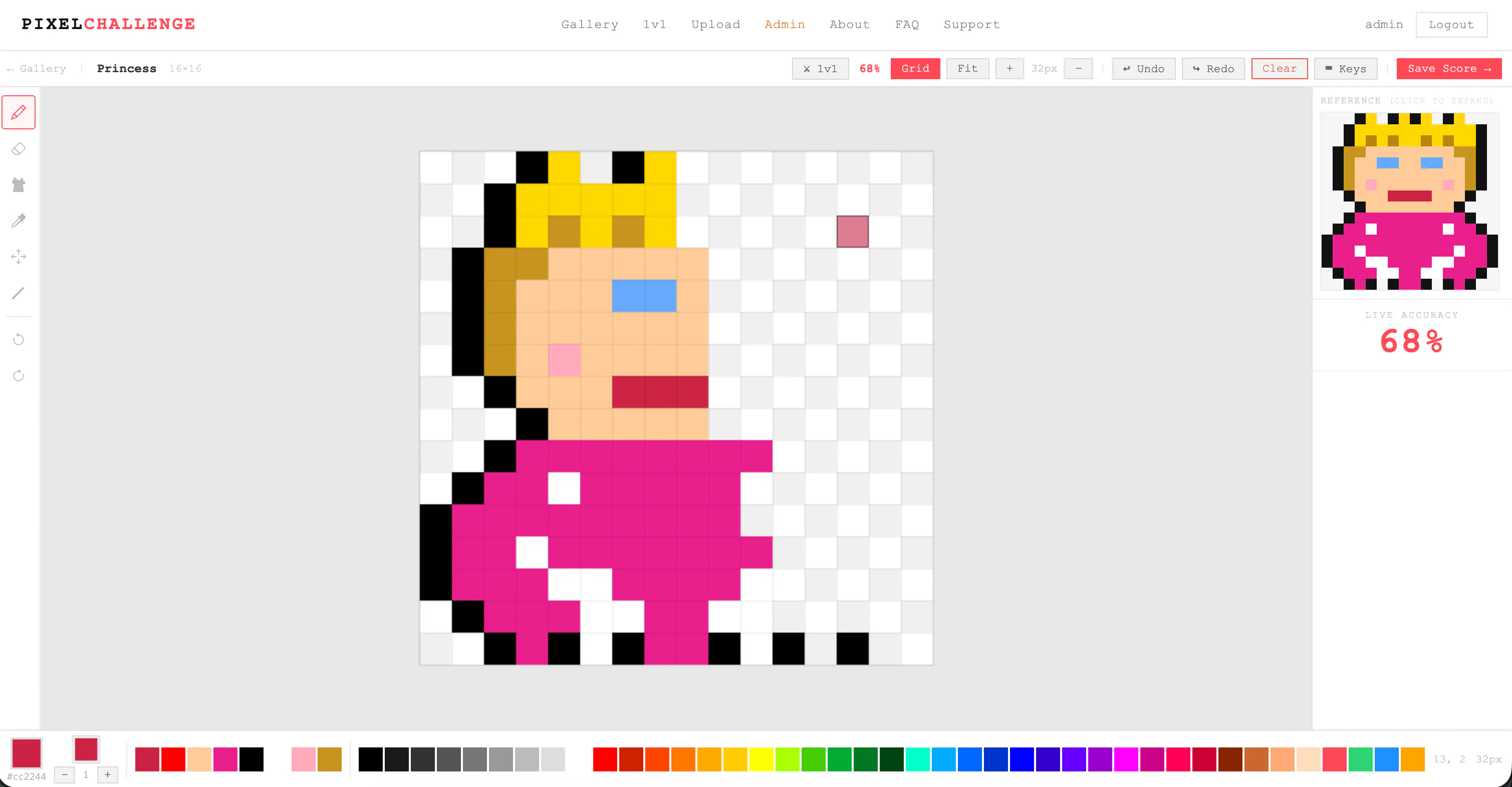This screenshot has height=787, width=1512.
Task: Select the Pencil drawing tool
Action: [19, 112]
